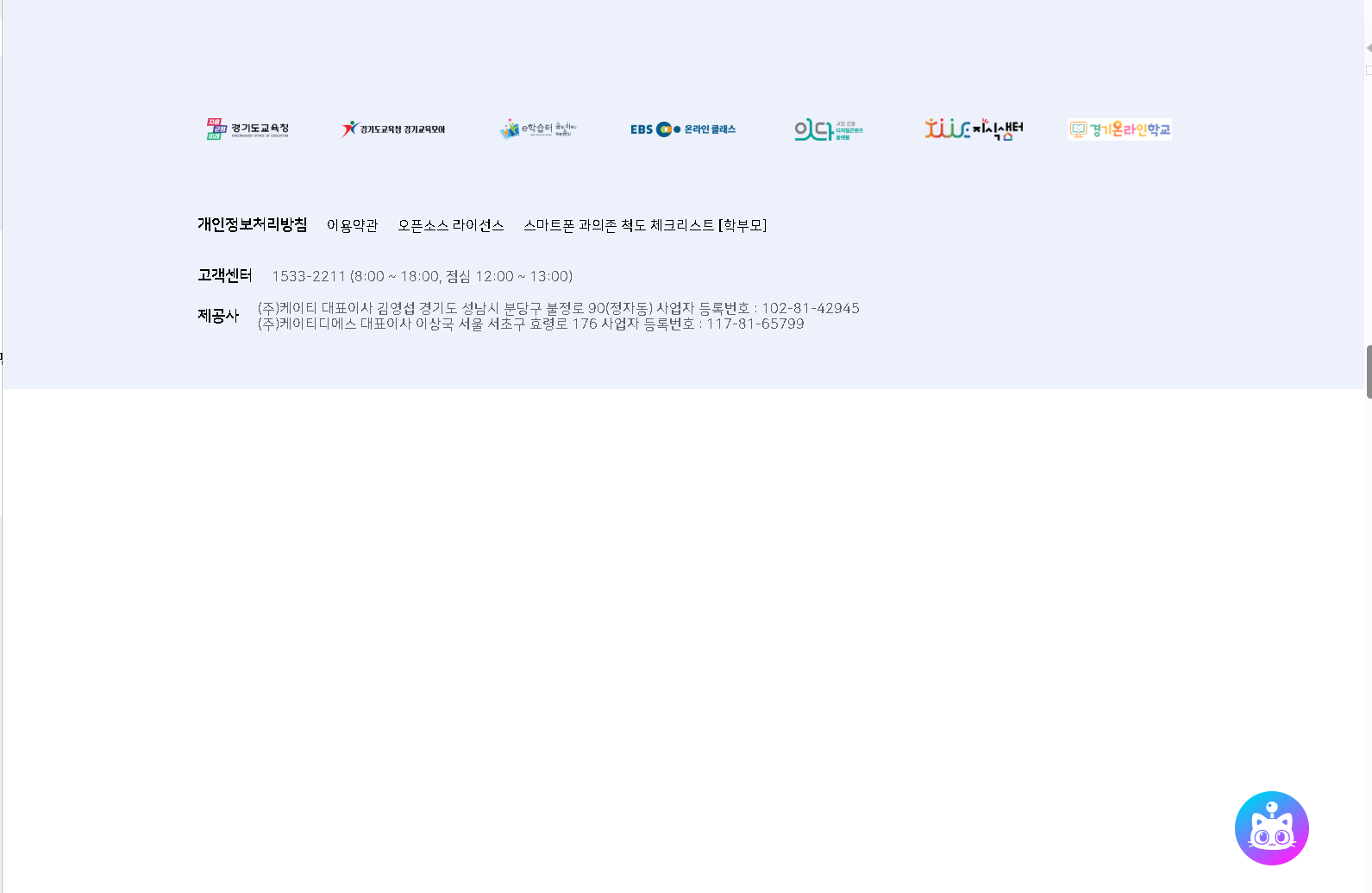Open the e학습터 logo link
The image size is (1372, 893).
[537, 129]
